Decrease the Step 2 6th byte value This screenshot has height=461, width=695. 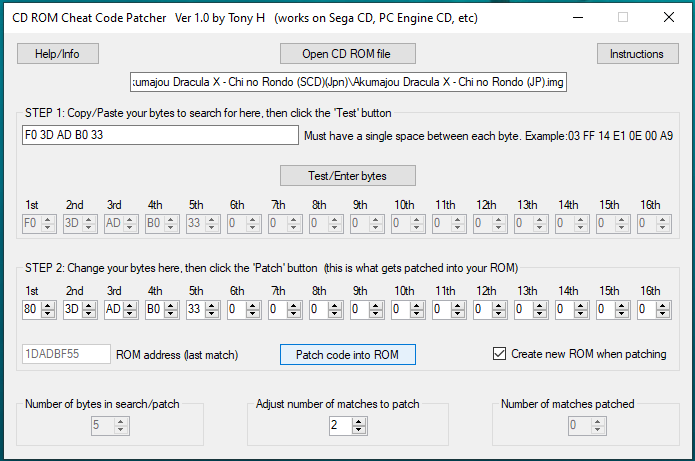point(253,314)
